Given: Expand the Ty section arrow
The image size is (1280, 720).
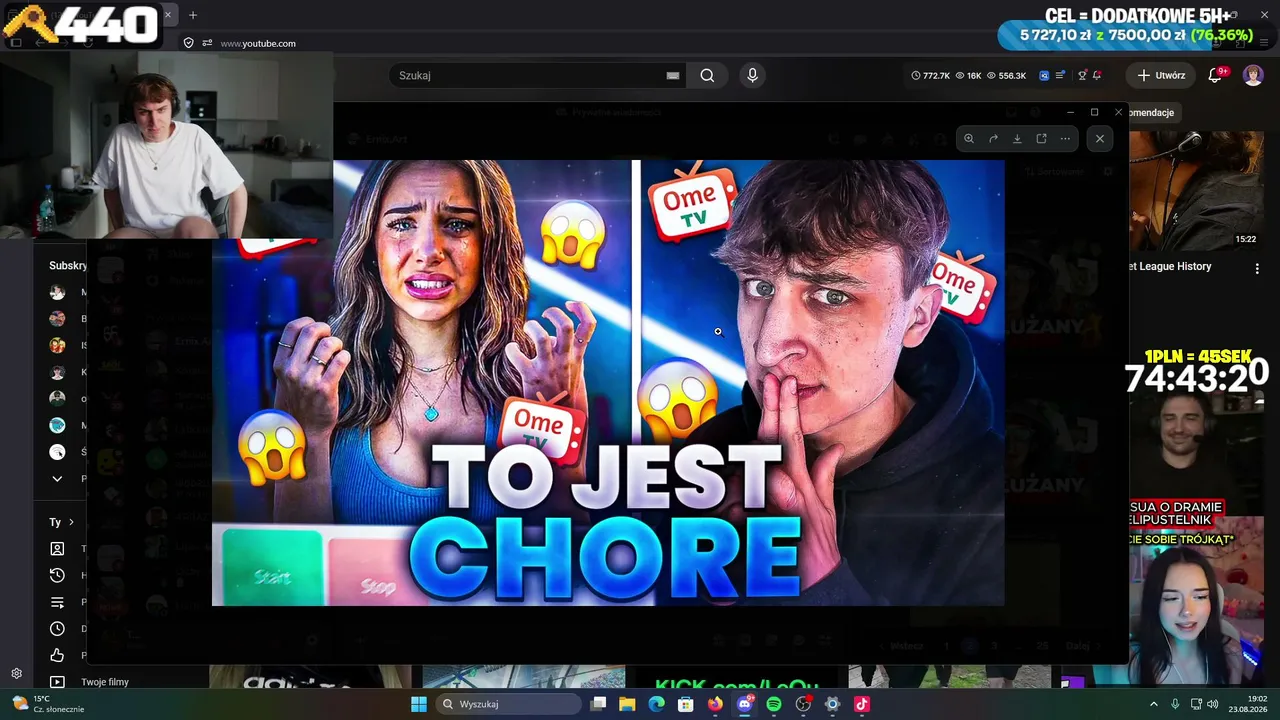Looking at the screenshot, I should 70,522.
